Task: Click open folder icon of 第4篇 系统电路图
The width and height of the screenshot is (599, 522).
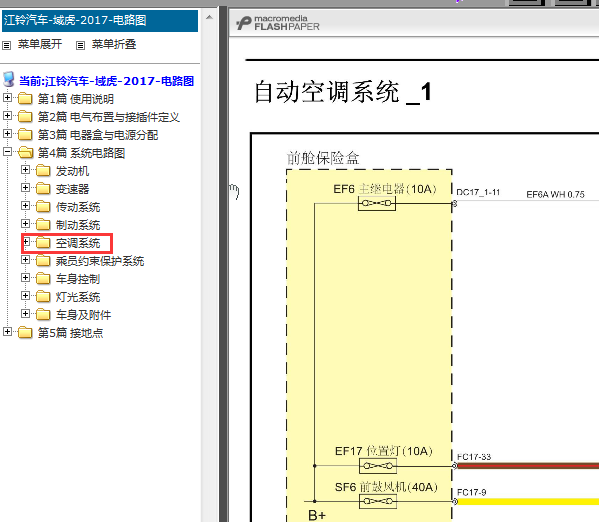Action: pos(25,152)
